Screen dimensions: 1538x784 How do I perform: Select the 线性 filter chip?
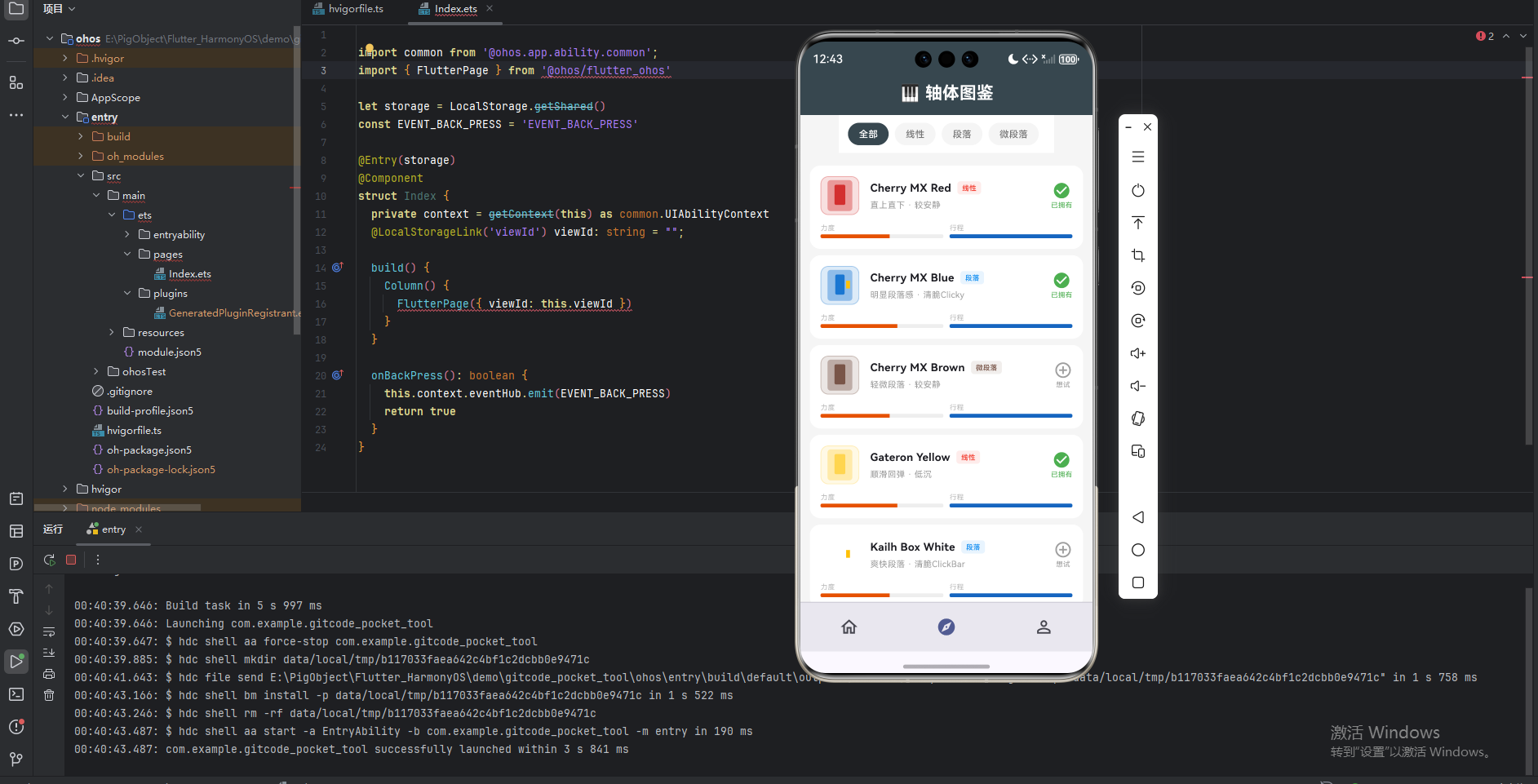click(915, 134)
